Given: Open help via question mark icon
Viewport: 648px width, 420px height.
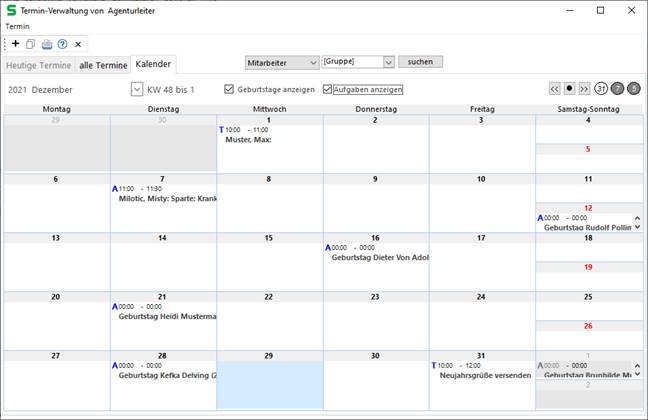Looking at the screenshot, I should click(x=62, y=44).
